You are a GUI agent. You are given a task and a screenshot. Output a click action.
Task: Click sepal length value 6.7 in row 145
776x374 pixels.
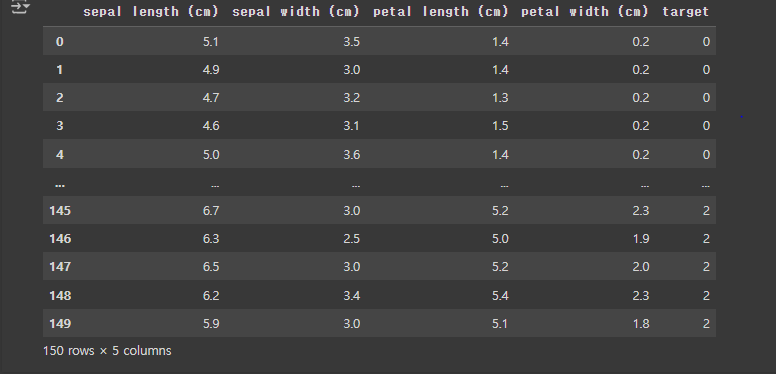click(211, 211)
